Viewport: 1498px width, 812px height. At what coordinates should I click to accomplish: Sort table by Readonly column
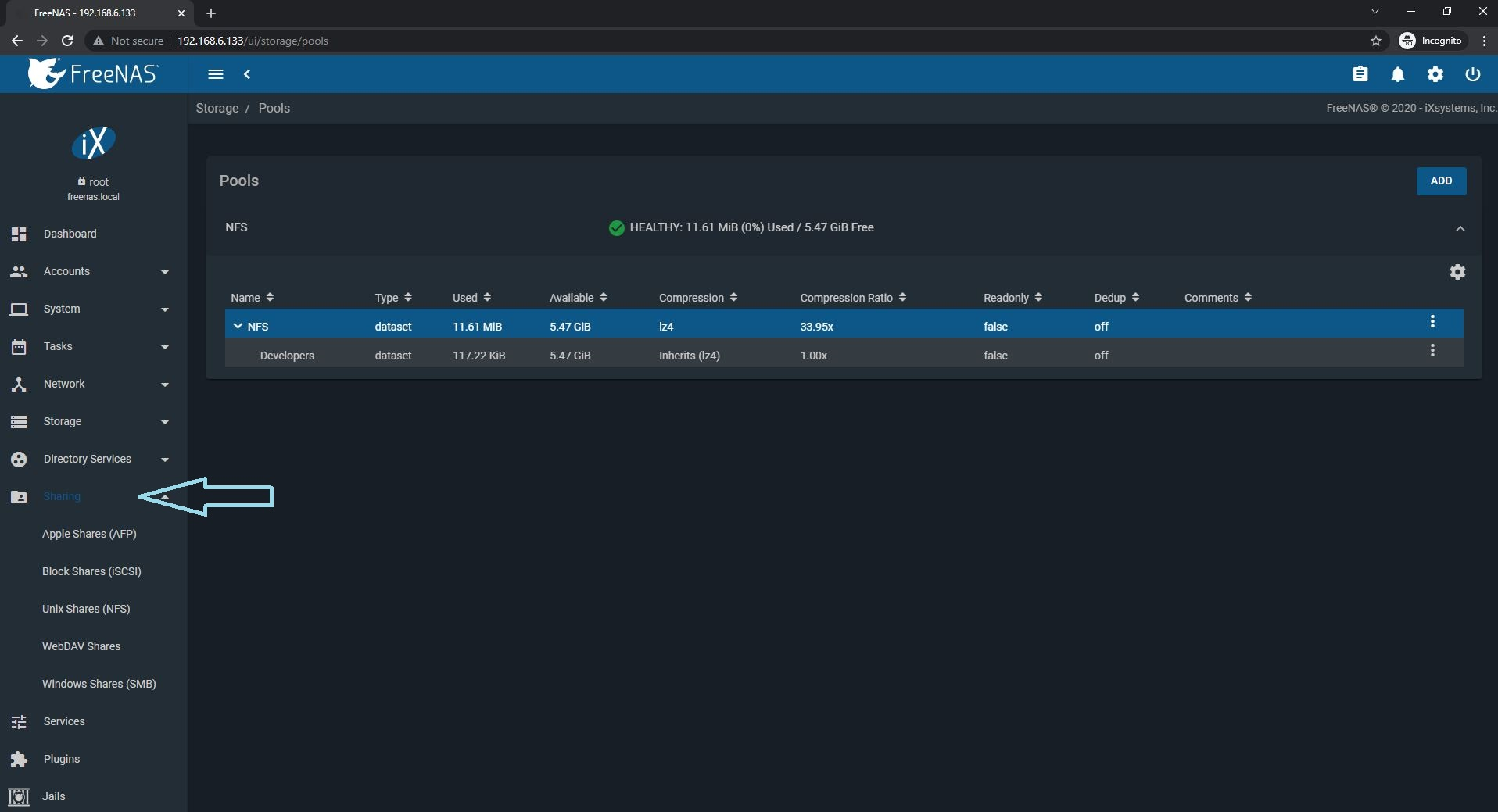(x=1013, y=298)
